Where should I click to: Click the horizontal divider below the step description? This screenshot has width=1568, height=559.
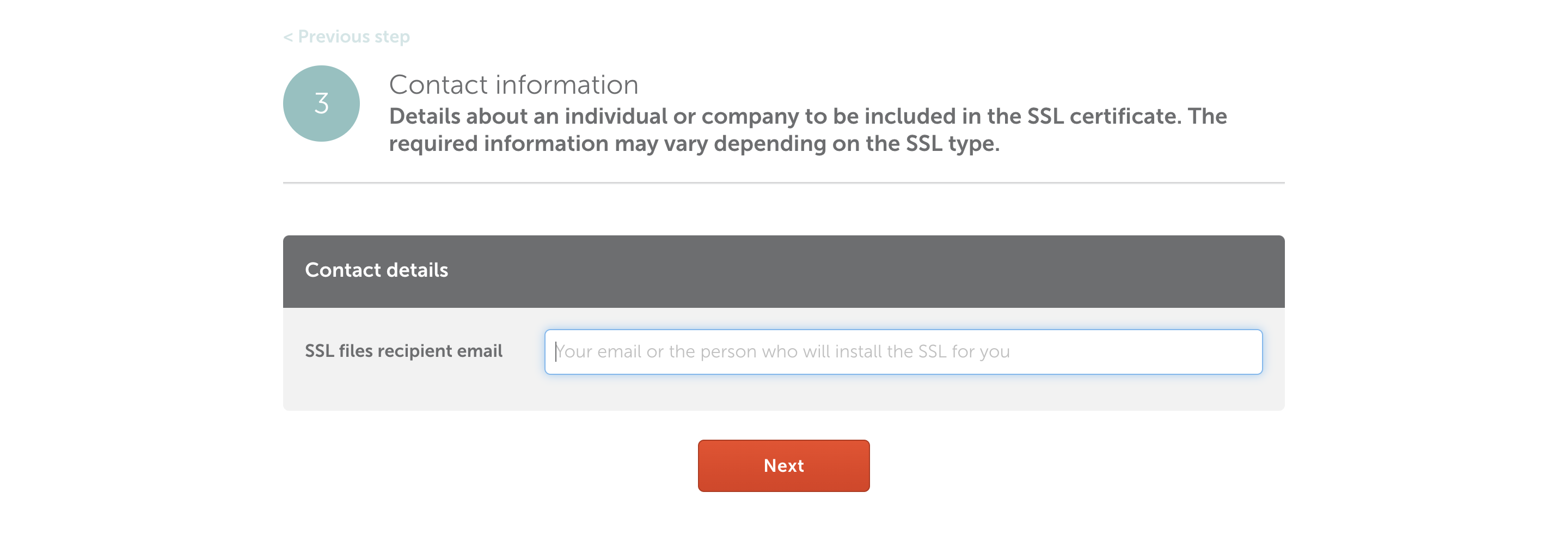coord(783,183)
